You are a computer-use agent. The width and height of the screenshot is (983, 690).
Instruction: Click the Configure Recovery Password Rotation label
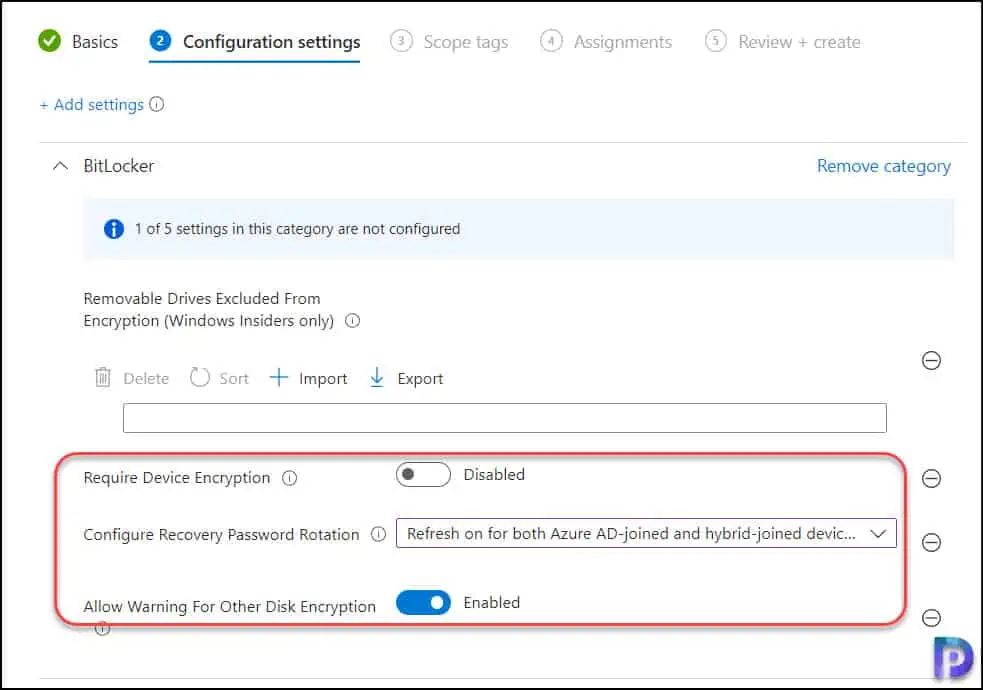point(221,535)
